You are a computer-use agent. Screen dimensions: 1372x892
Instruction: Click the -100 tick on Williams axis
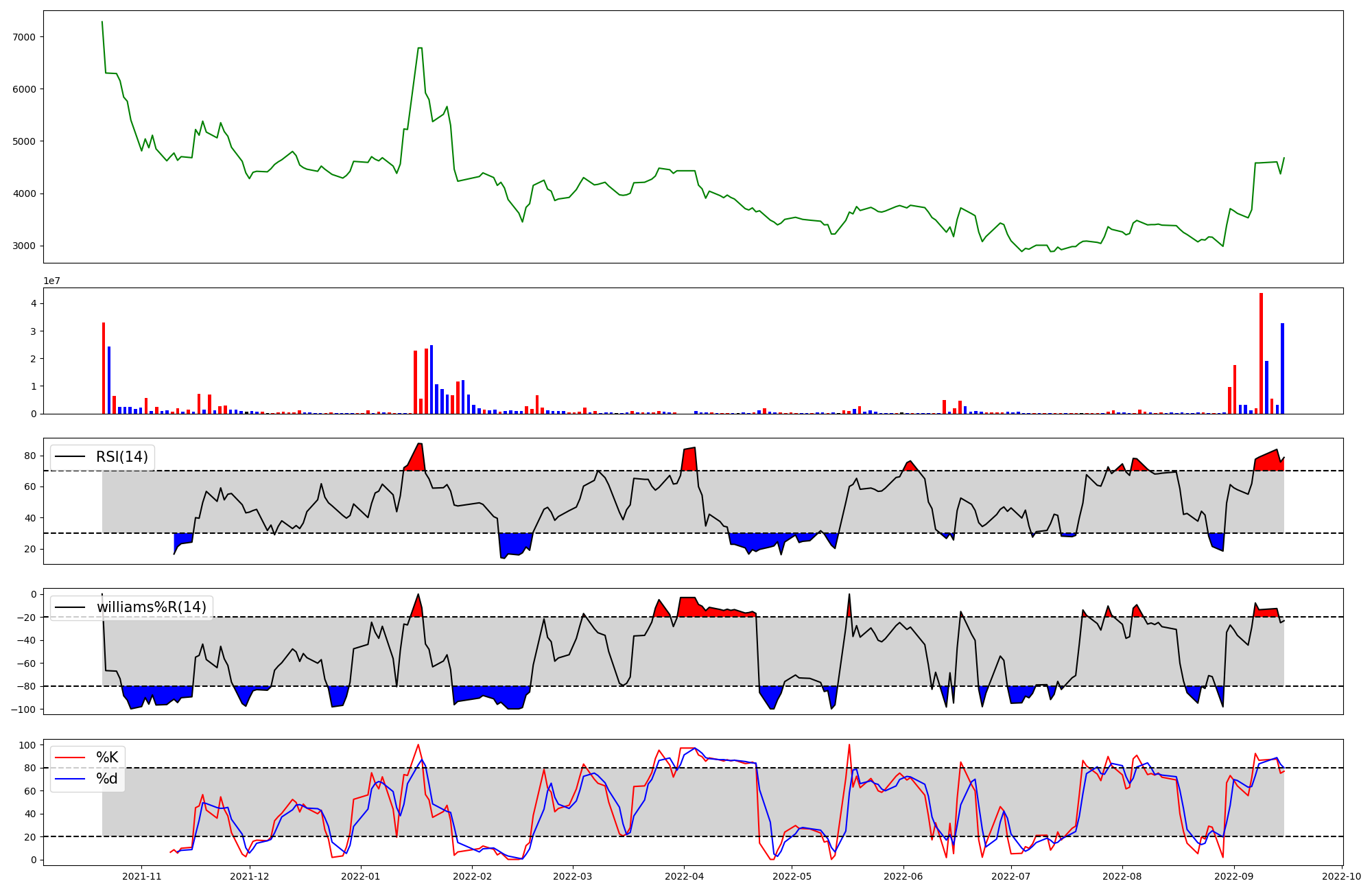(24, 709)
